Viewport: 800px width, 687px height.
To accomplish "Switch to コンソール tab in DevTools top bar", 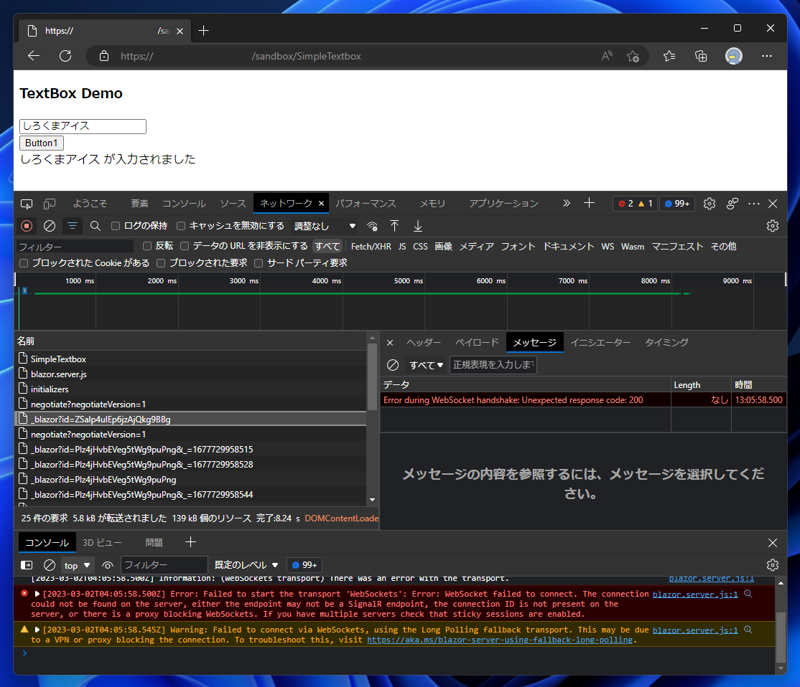I will pyautogui.click(x=184, y=203).
